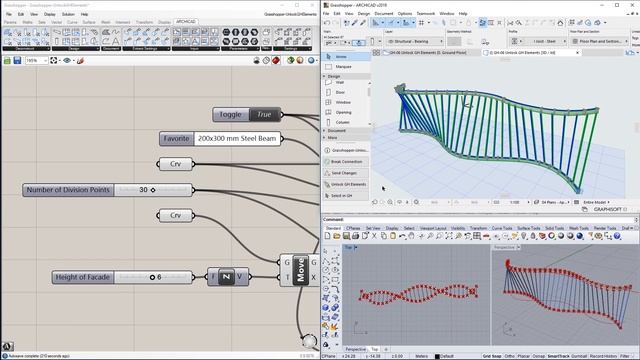Click the Grasshopper sketch marker icon
This screenshot has height=360, width=640.
80,60
